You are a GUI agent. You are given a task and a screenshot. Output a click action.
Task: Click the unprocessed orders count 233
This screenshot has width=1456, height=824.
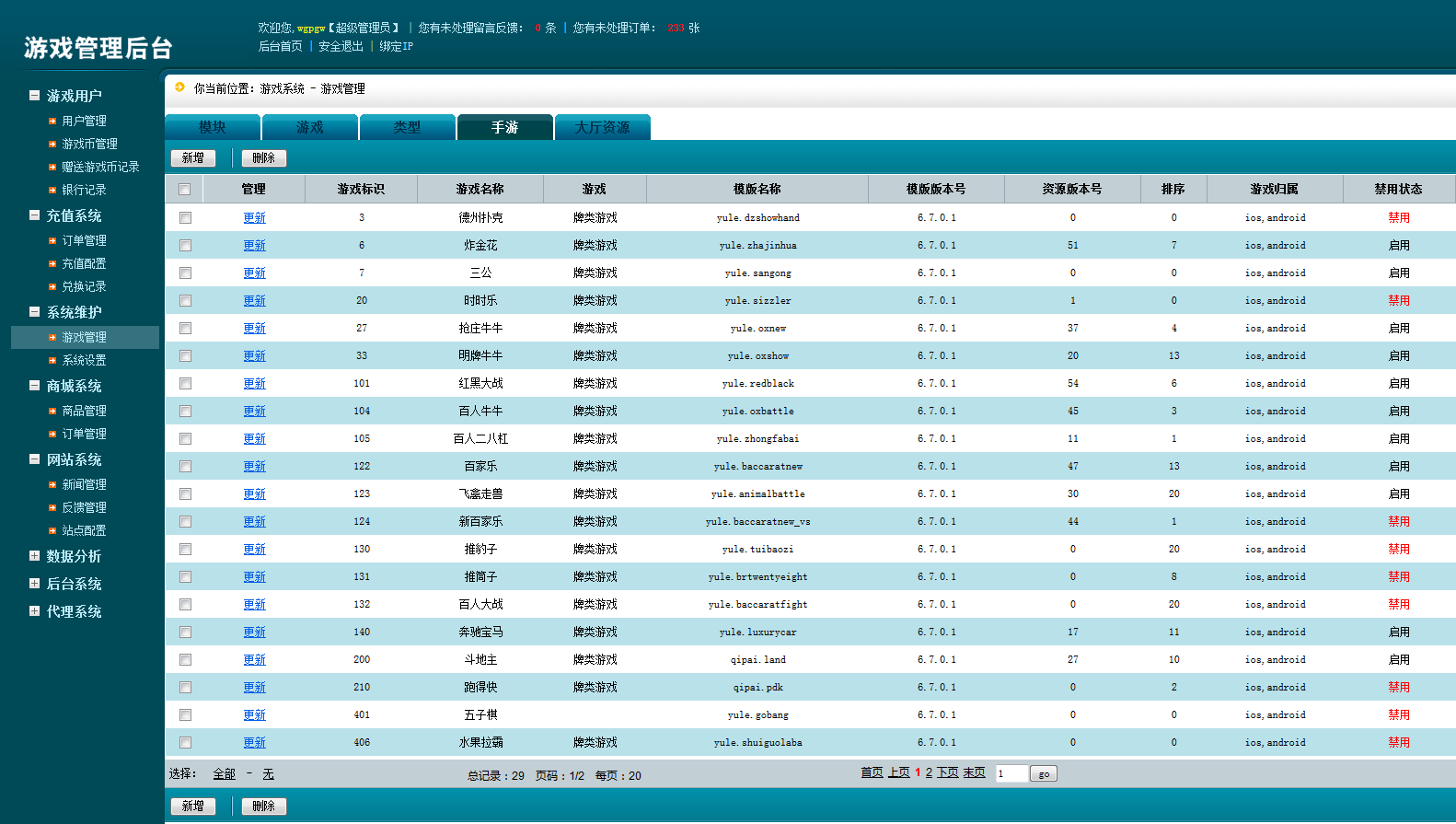coord(676,28)
